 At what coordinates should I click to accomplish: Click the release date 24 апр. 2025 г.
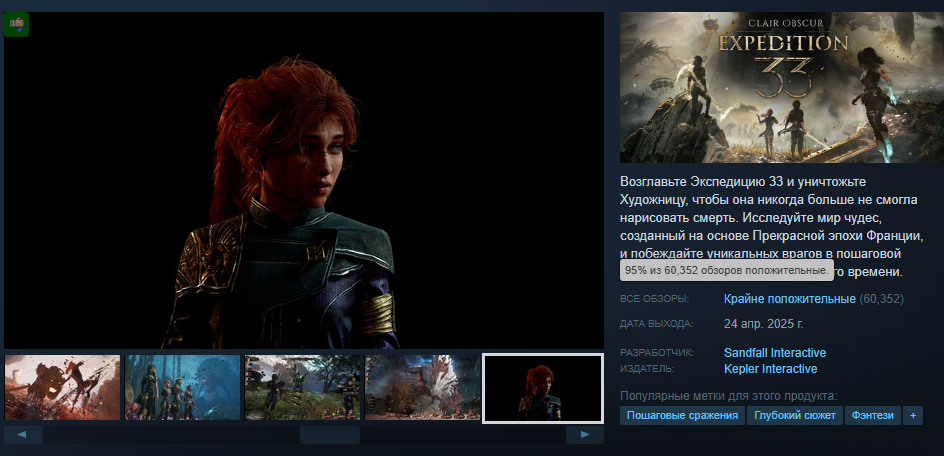click(x=763, y=324)
